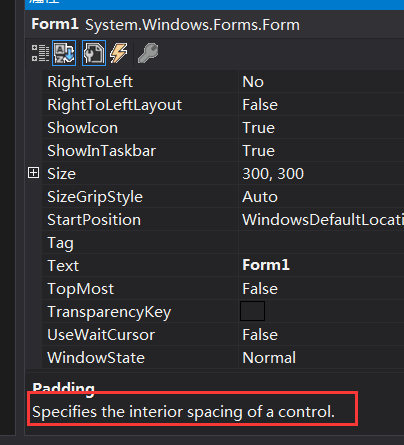
Task: Select the SizeGripStyle property row
Action: click(223, 197)
